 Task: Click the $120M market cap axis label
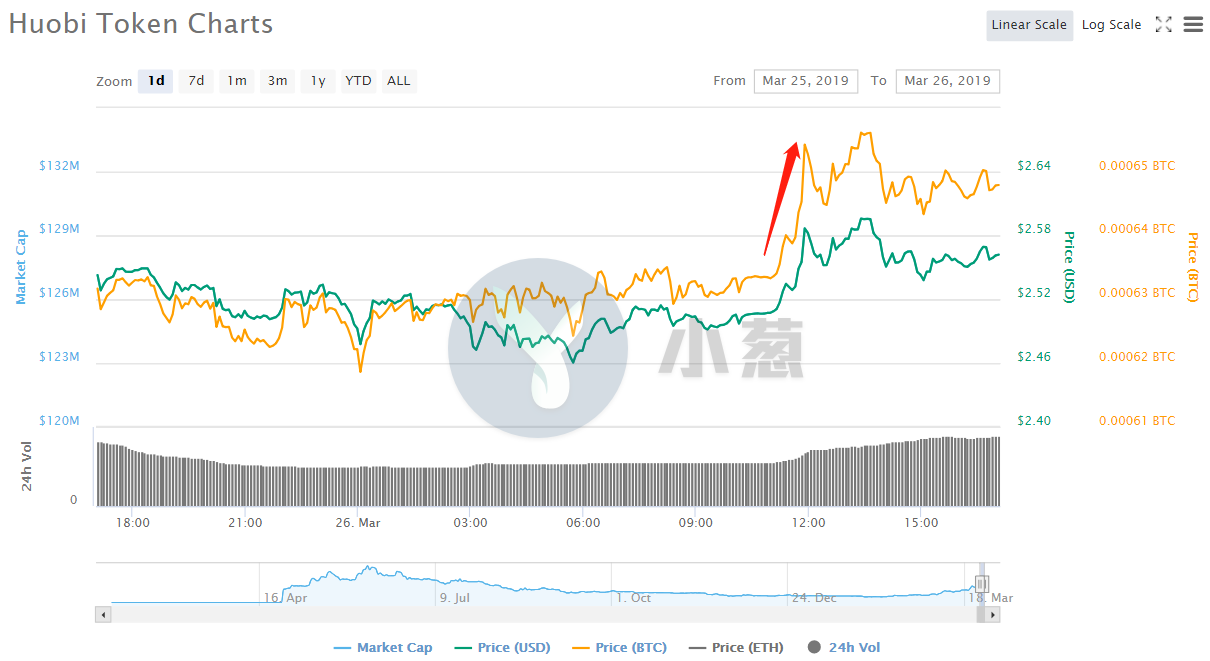click(59, 421)
